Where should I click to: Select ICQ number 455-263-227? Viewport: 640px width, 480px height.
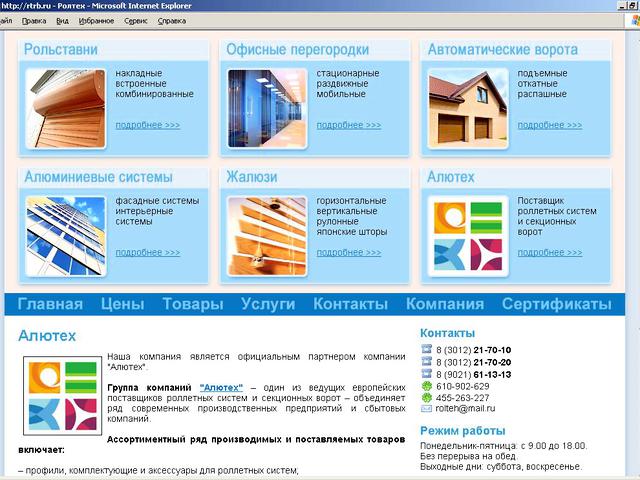tap(462, 398)
